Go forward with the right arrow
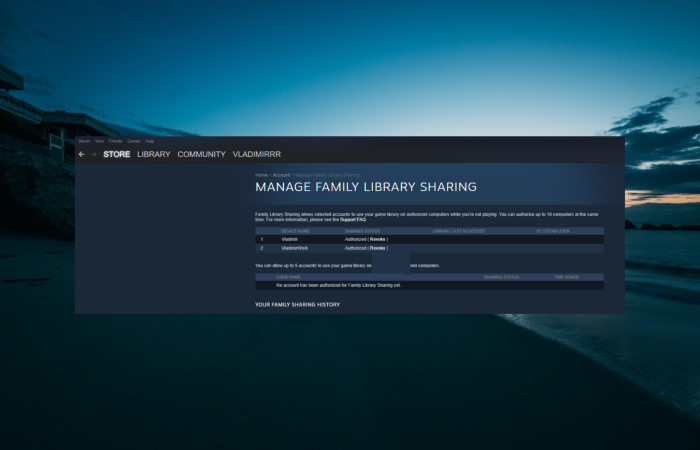This screenshot has height=450, width=700. coord(94,154)
